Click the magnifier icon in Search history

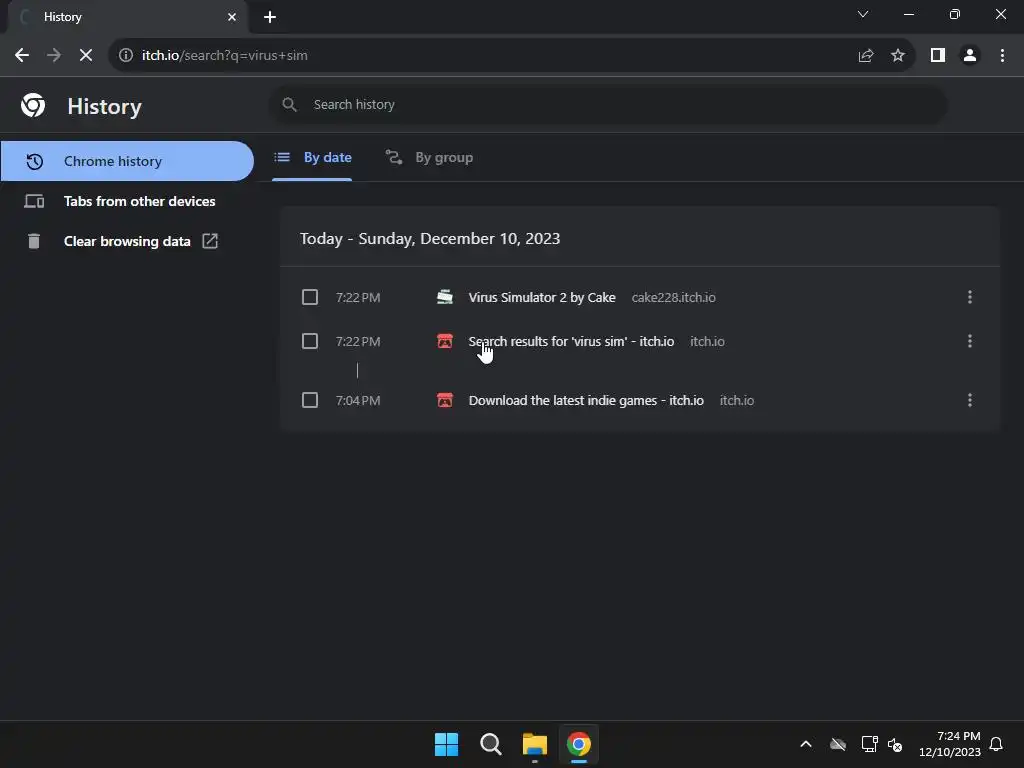tap(289, 104)
